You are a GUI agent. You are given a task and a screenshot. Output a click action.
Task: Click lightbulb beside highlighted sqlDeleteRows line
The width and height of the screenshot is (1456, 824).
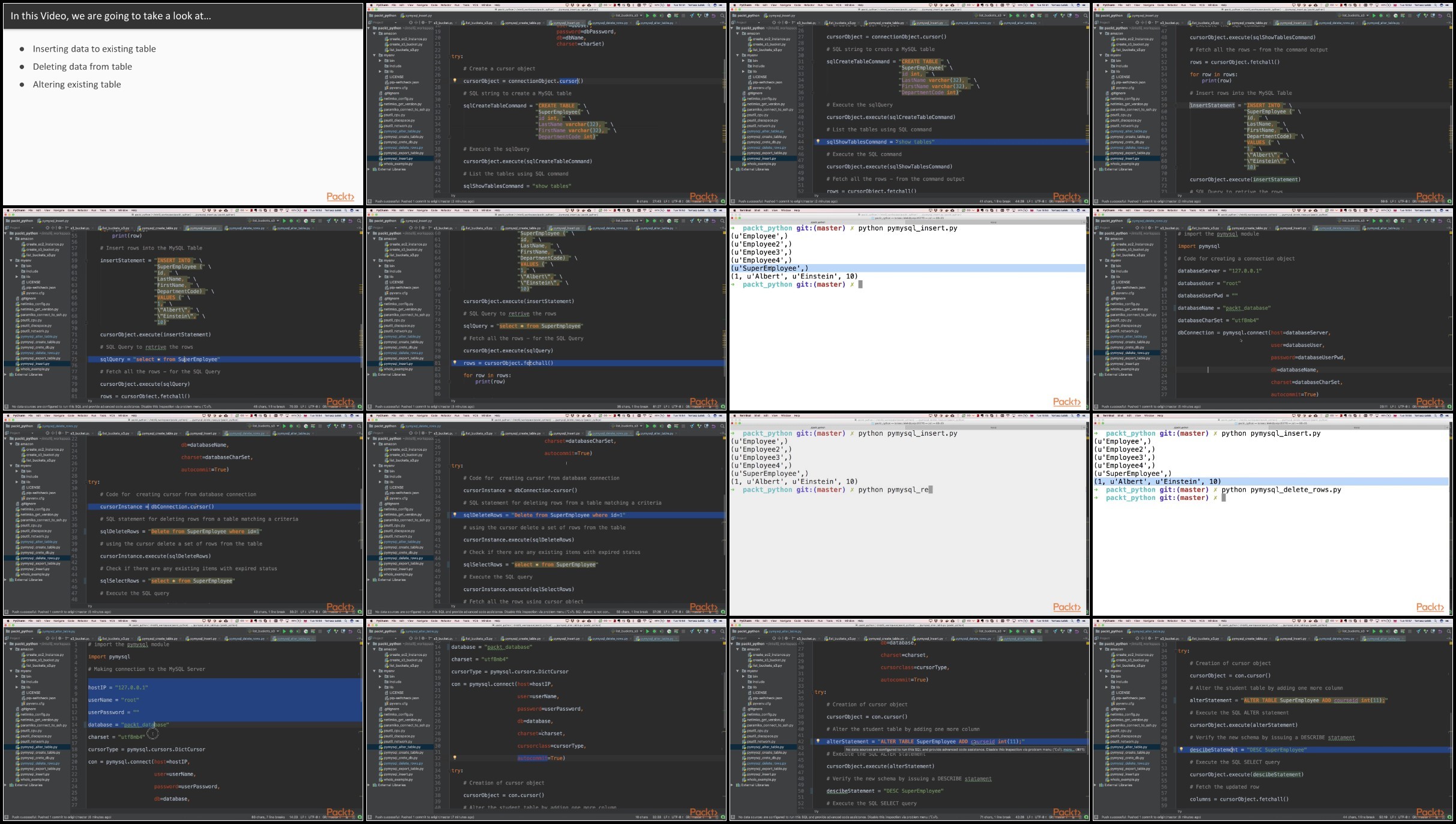point(455,515)
